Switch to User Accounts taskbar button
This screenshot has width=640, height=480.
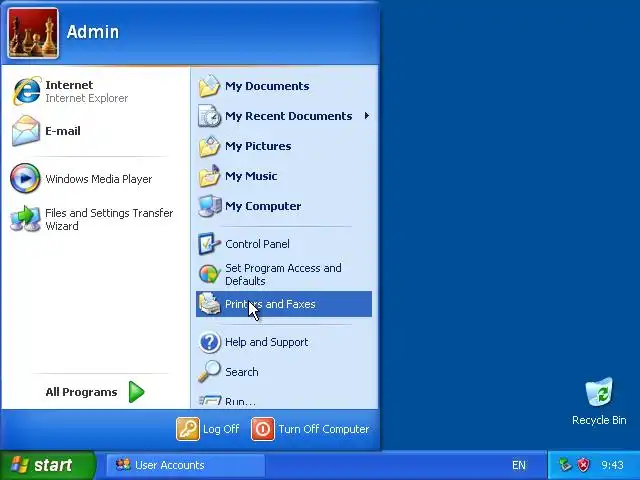(x=186, y=465)
